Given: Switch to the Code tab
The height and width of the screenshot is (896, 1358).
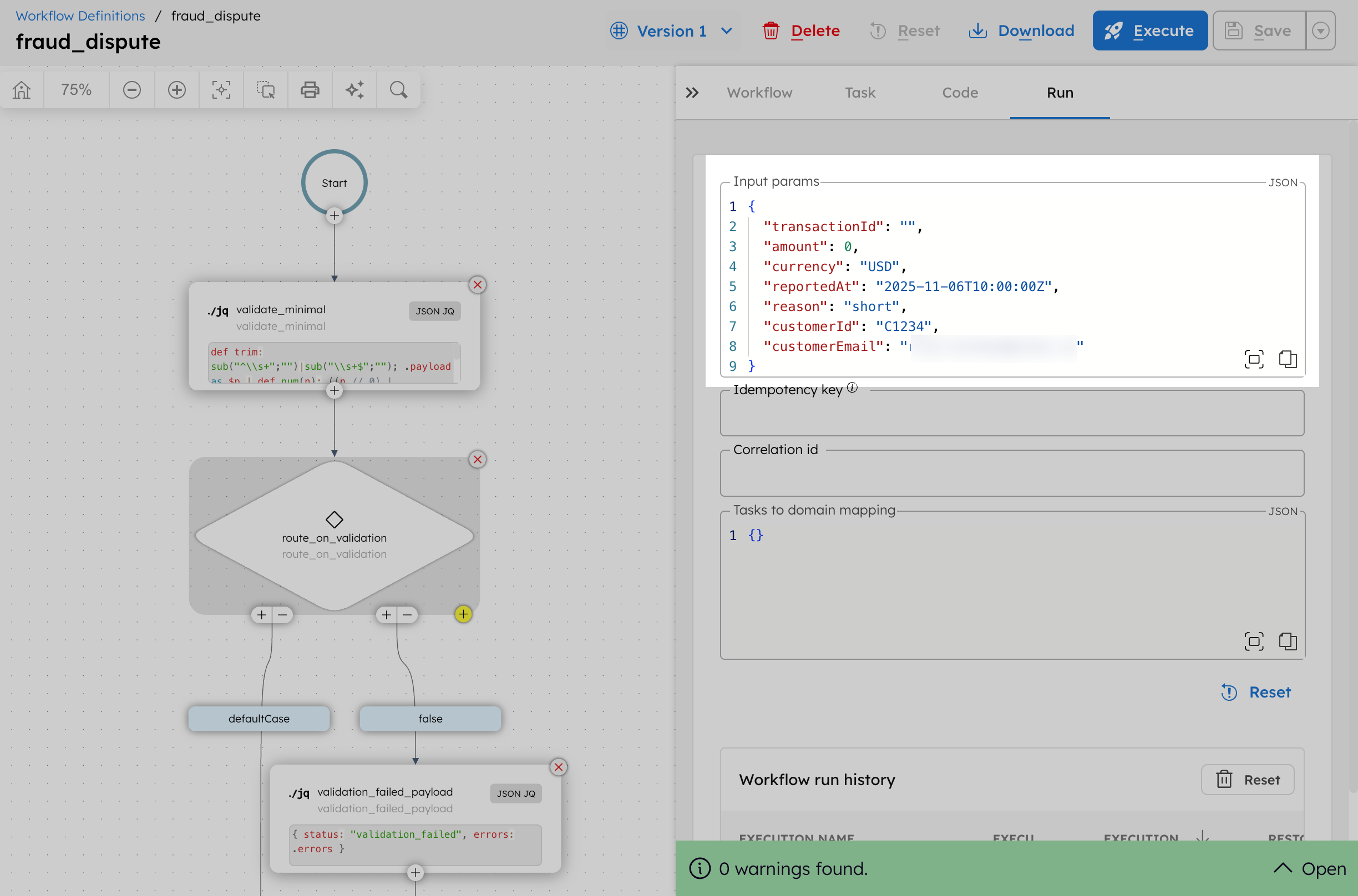Looking at the screenshot, I should point(959,93).
